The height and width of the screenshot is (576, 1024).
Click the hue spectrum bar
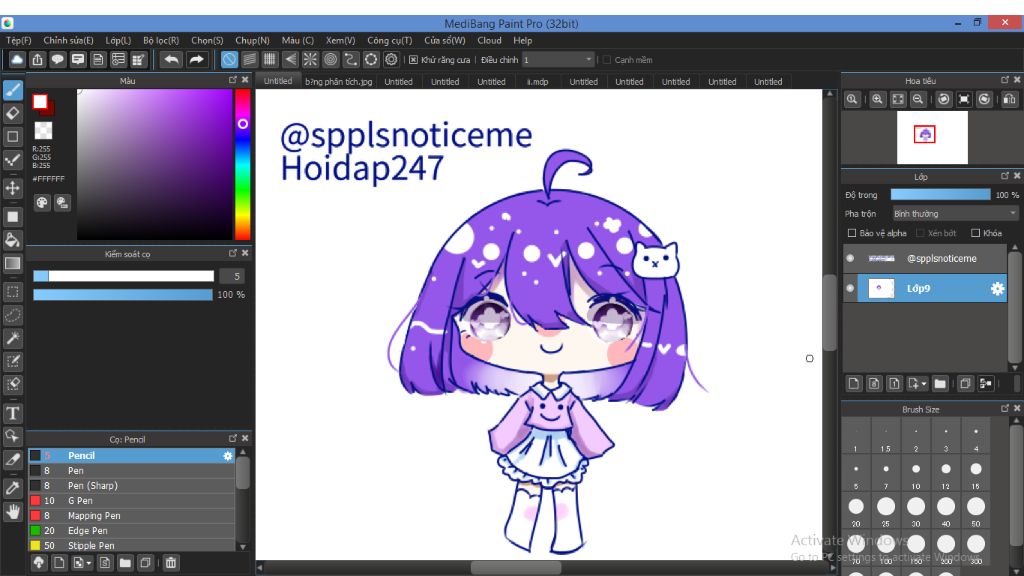click(242, 165)
